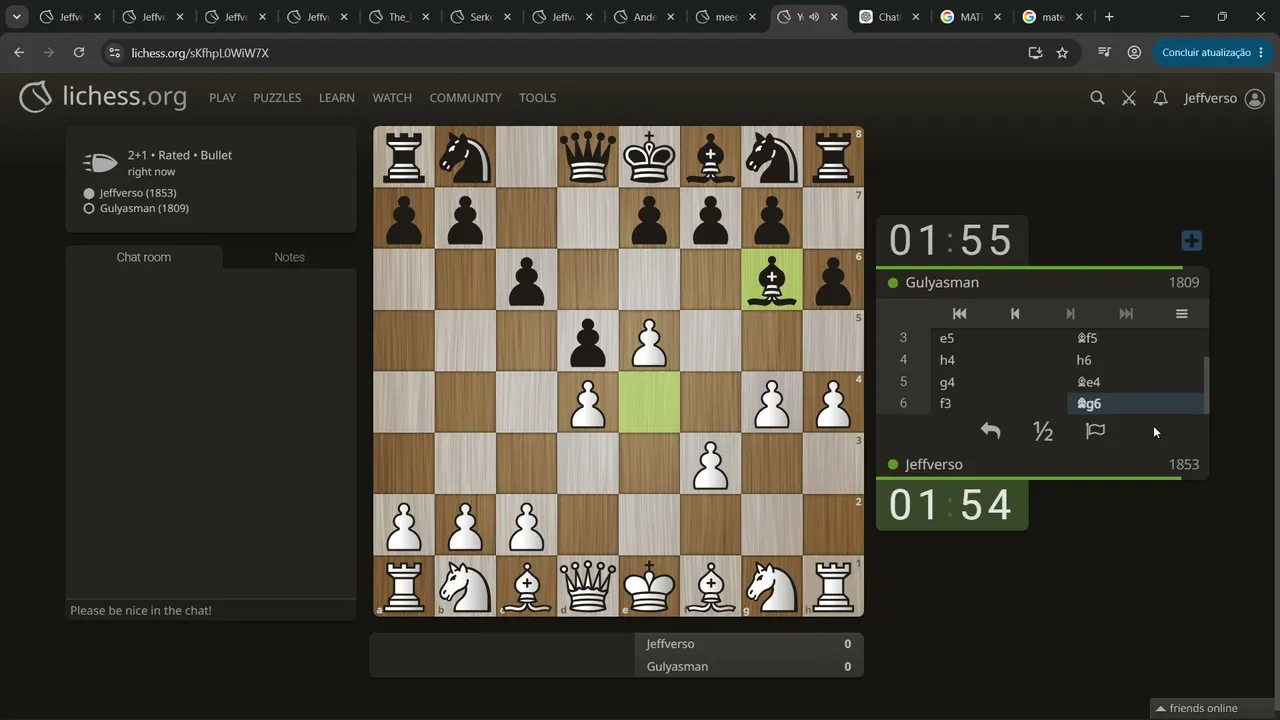Image resolution: width=1280 pixels, height=720 pixels.
Task: Switch to the Chat room tab
Action: 144,257
